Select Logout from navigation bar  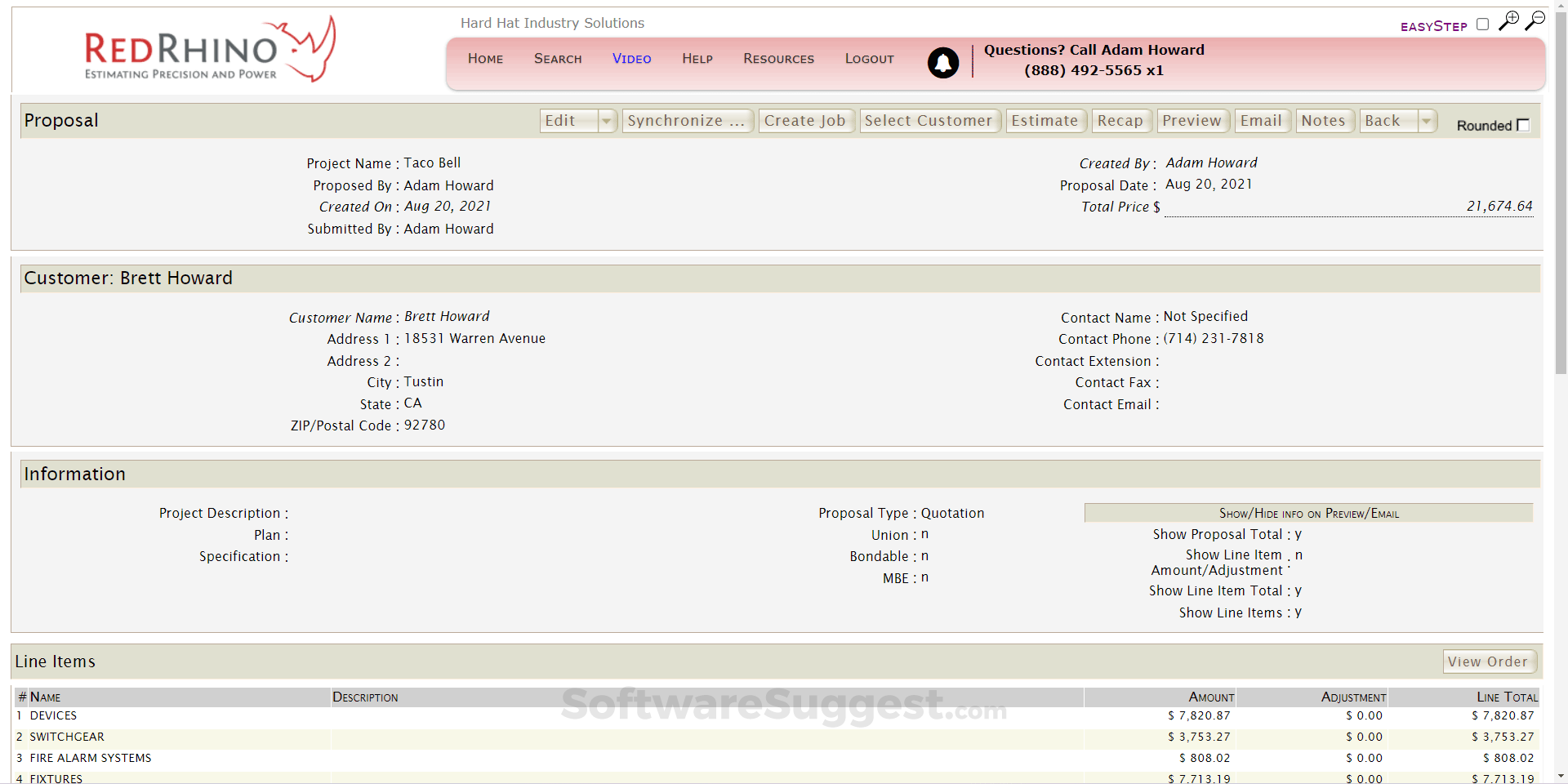(869, 59)
